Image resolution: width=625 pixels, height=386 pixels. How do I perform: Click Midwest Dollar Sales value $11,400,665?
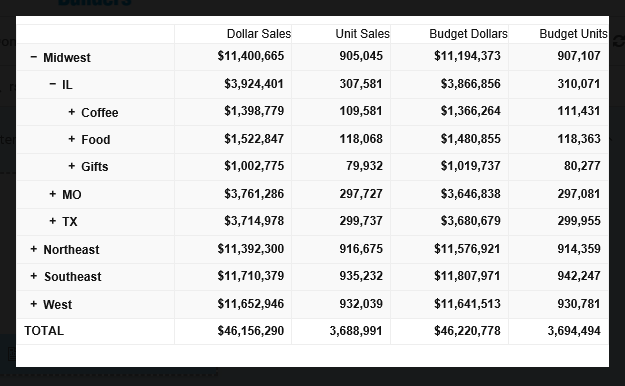(x=251, y=56)
